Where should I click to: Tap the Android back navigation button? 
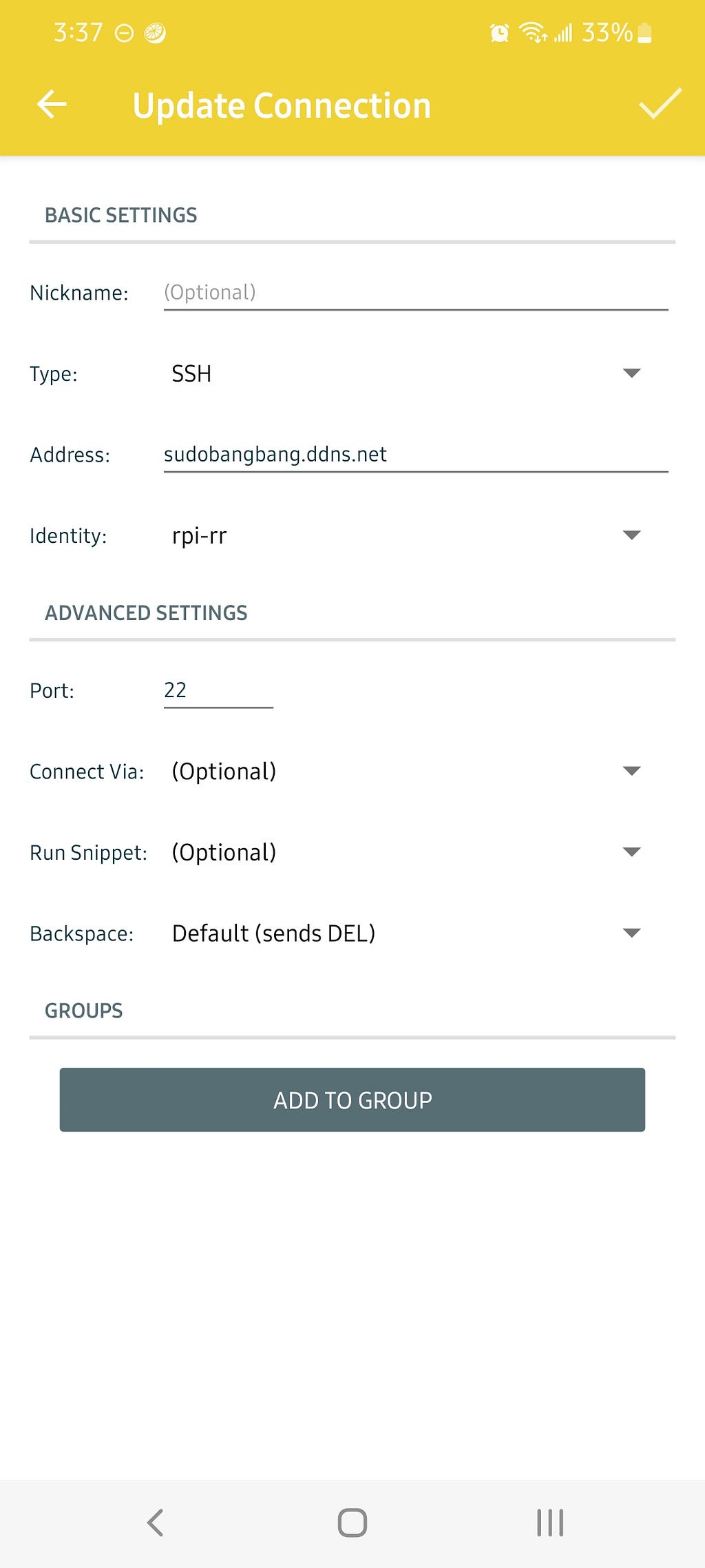click(x=156, y=1523)
